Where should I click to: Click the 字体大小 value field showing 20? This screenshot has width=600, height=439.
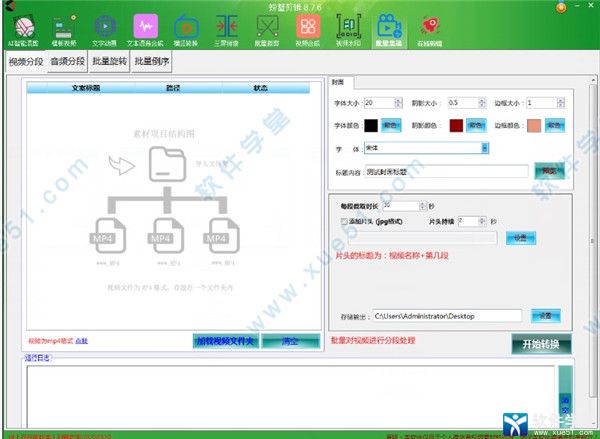[379, 103]
